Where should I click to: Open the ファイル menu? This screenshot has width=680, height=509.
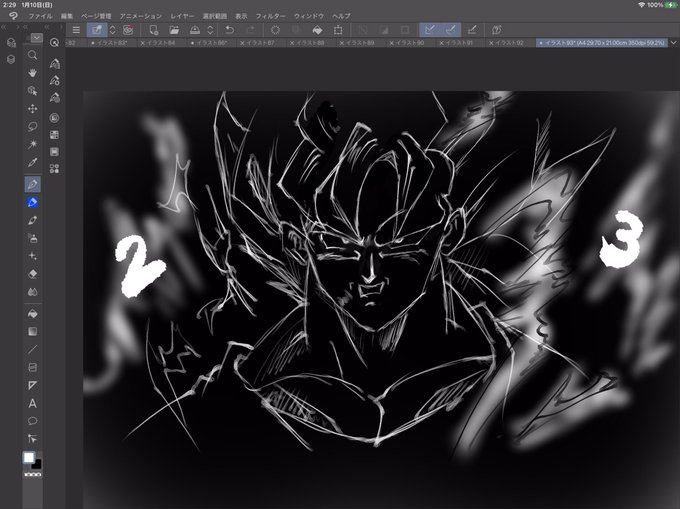40,16
